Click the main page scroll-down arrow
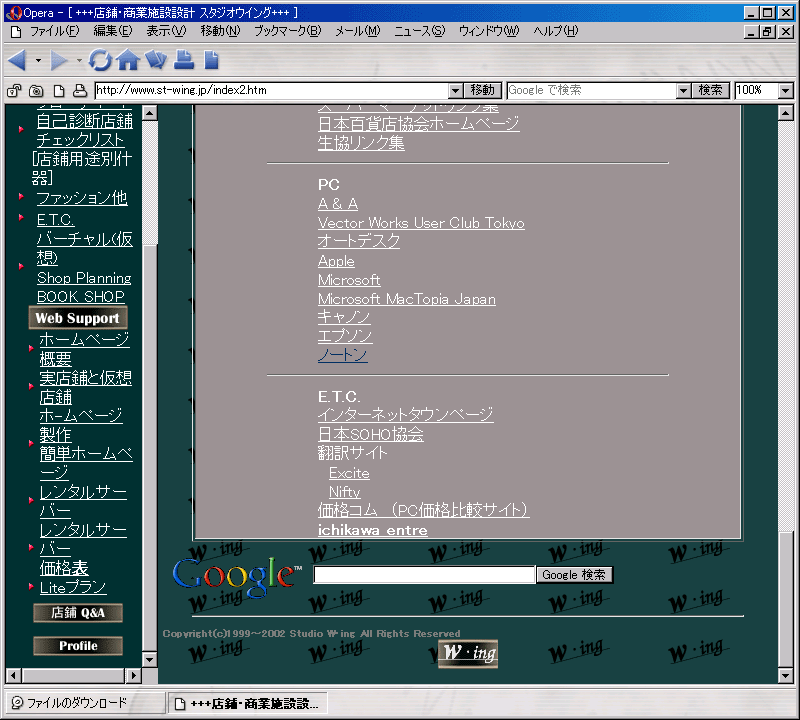Viewport: 800px width, 720px height. (x=786, y=676)
